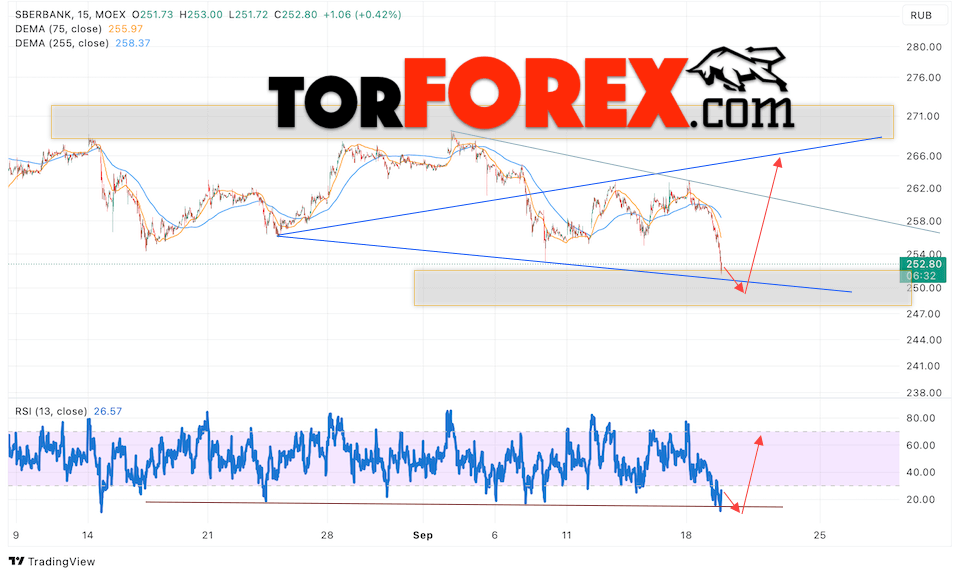Click the high value H253.00 in header
Viewport: 960px width, 576px height.
click(201, 14)
